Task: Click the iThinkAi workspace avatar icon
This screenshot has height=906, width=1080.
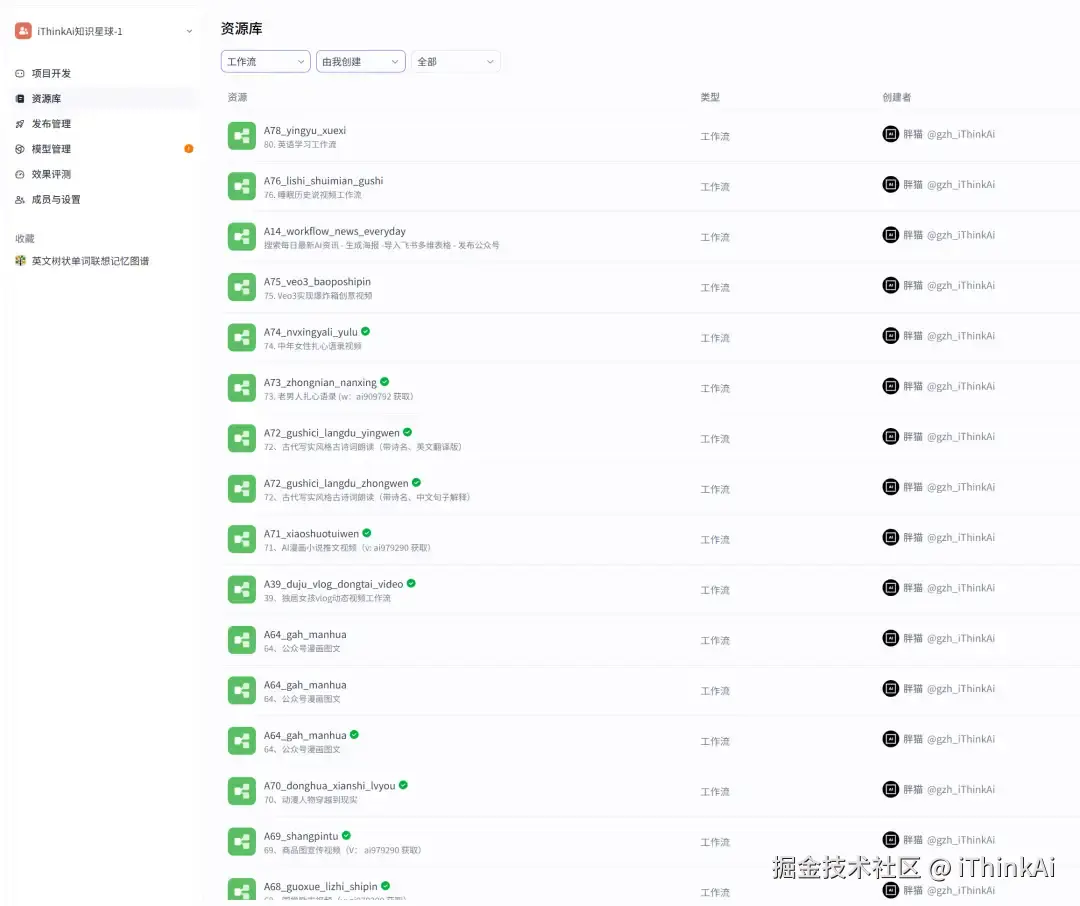Action: pos(23,31)
